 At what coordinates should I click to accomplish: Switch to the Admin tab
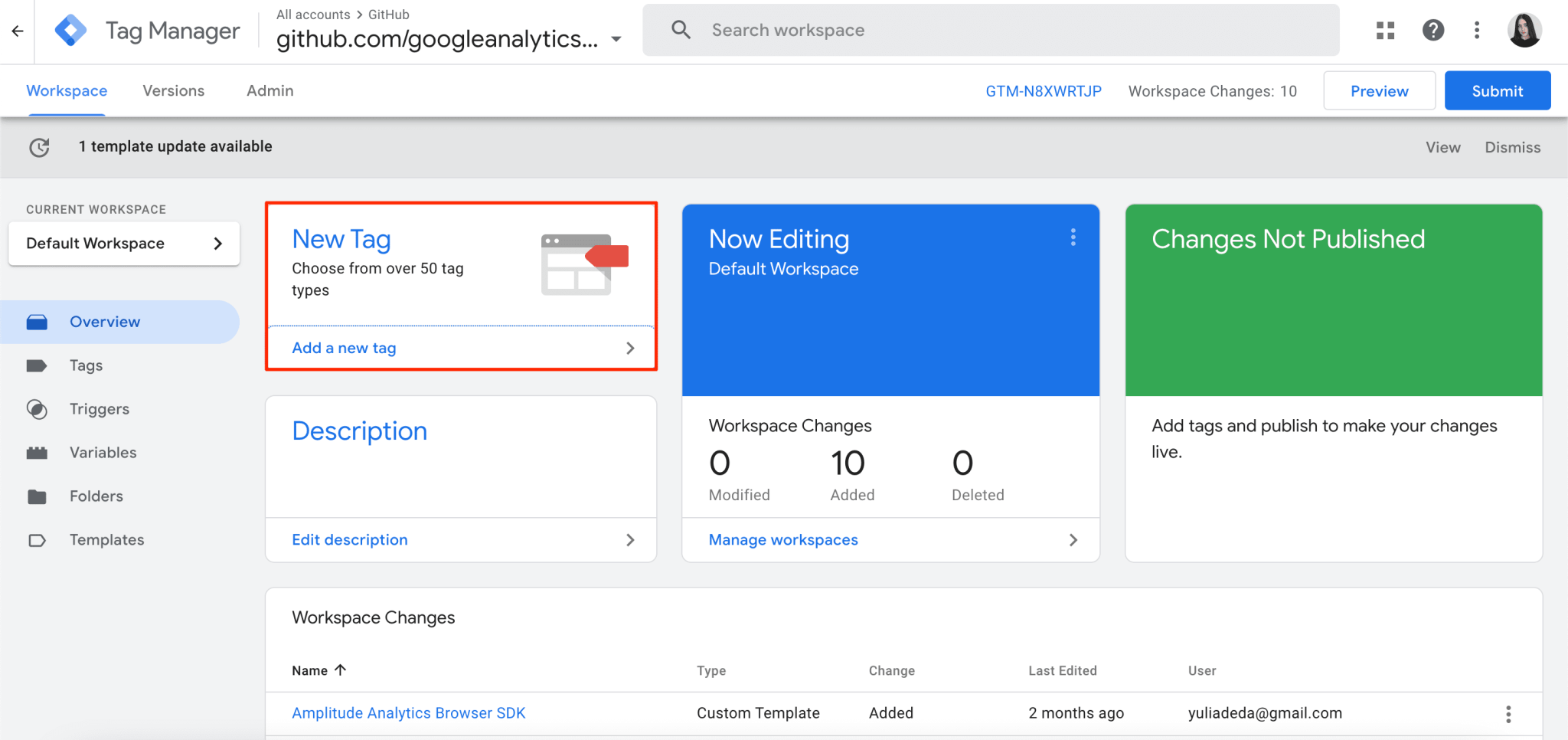click(269, 90)
